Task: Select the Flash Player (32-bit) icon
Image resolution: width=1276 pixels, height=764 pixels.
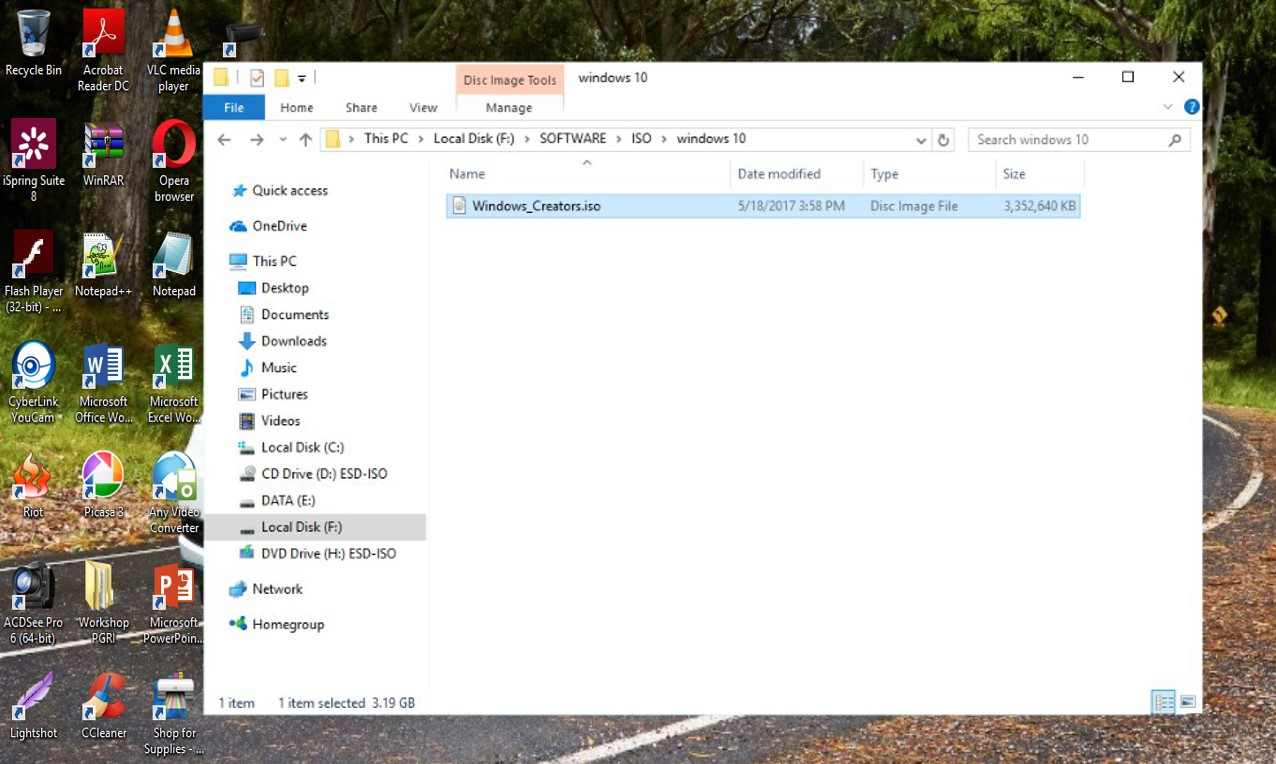Action: 33,271
